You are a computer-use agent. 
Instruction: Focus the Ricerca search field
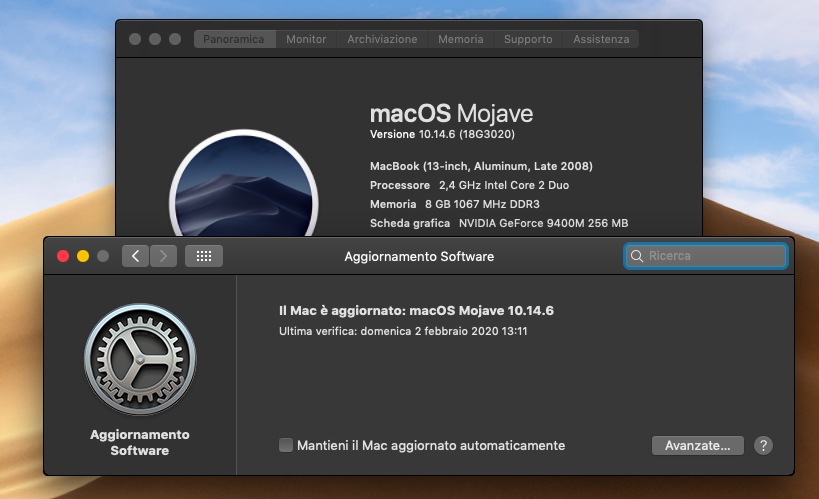706,256
